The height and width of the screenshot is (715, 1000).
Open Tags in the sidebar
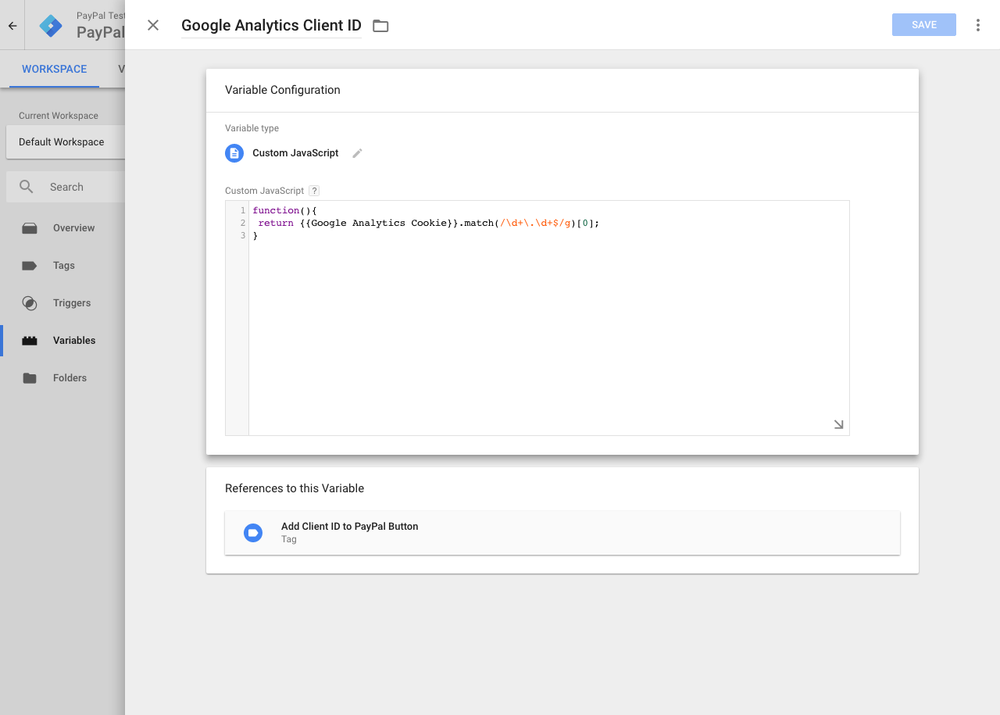[x=62, y=265]
